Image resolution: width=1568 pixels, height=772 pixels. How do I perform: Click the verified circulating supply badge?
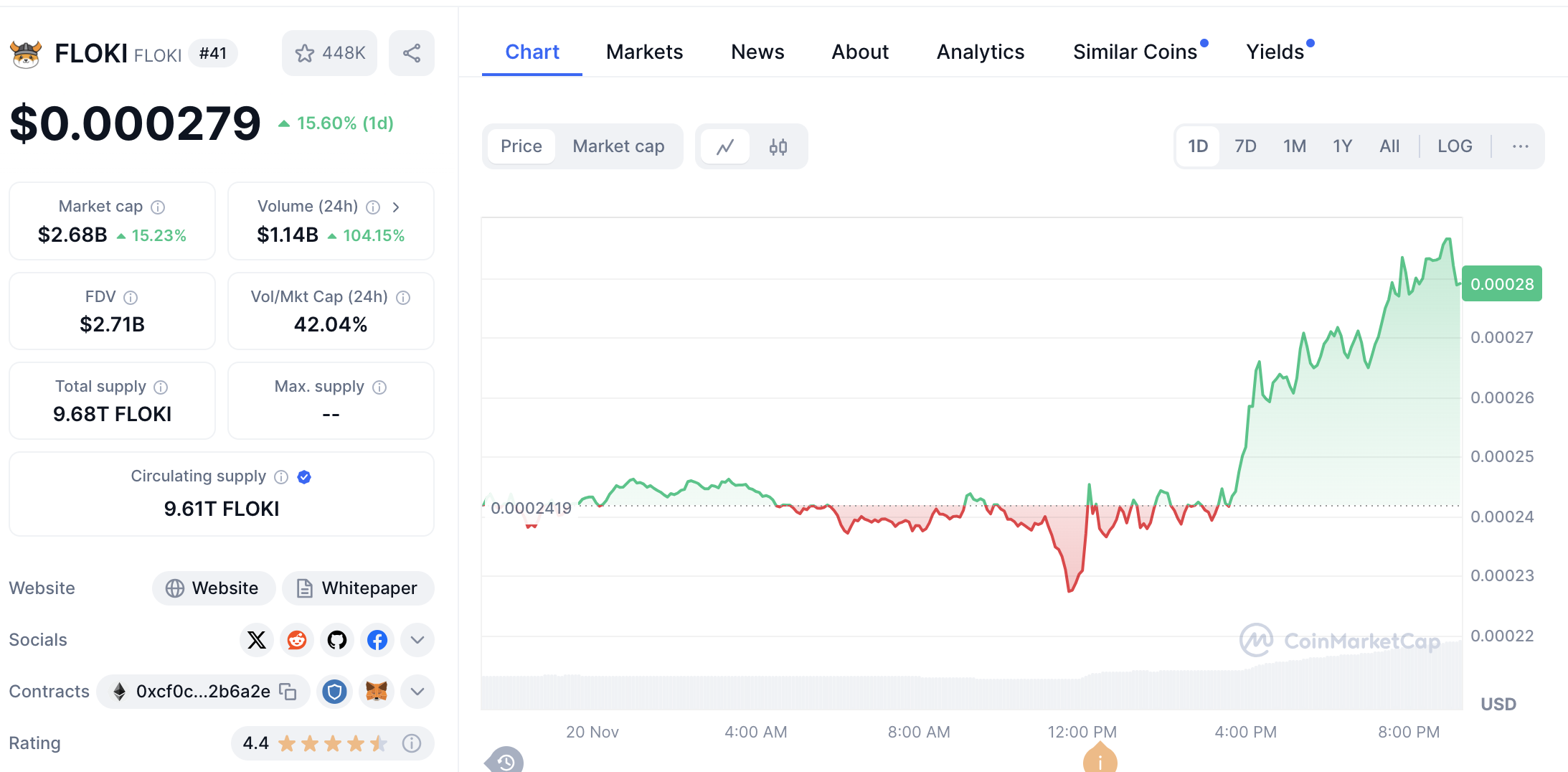[304, 477]
